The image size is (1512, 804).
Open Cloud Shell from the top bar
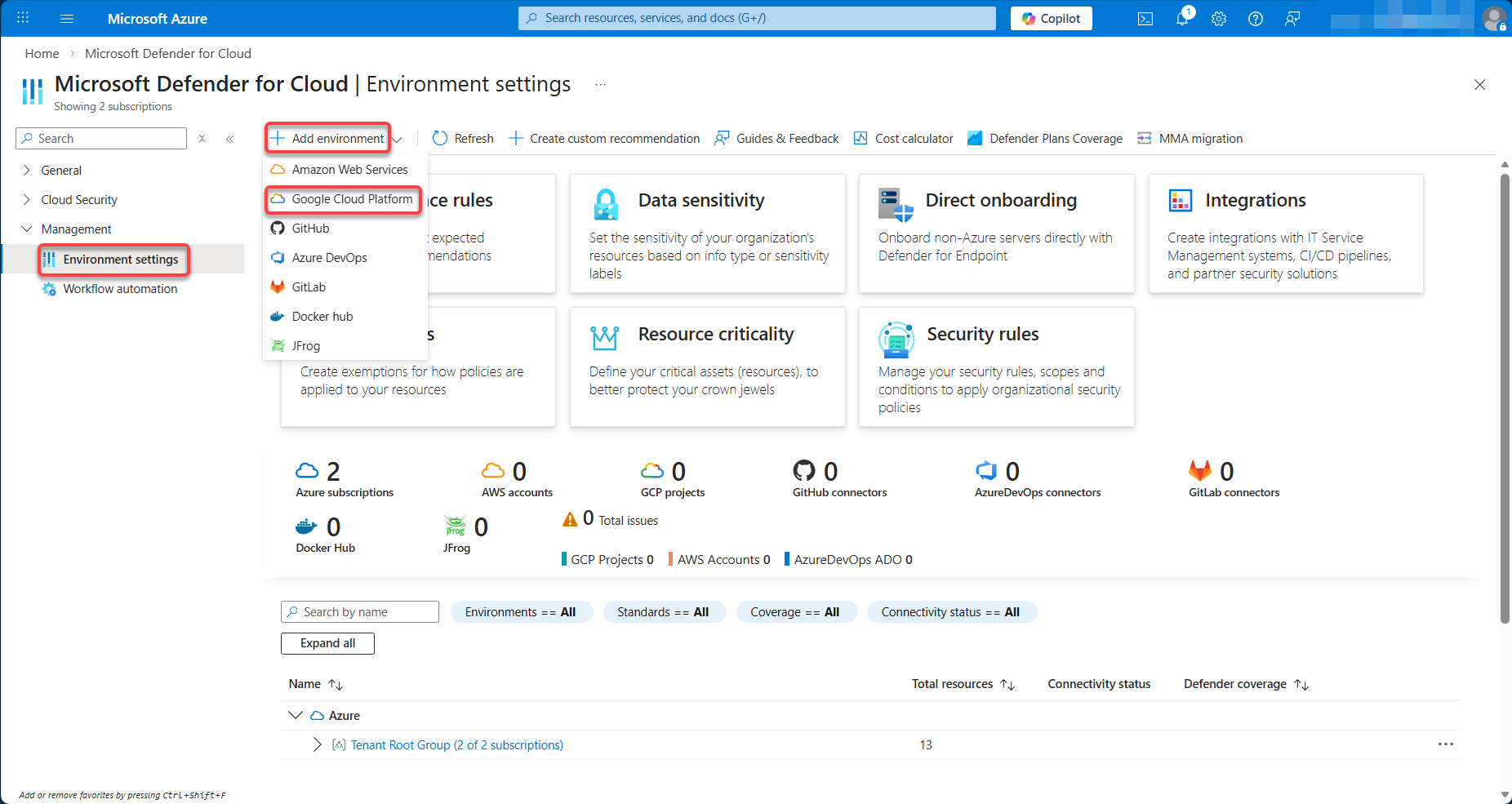(x=1145, y=19)
